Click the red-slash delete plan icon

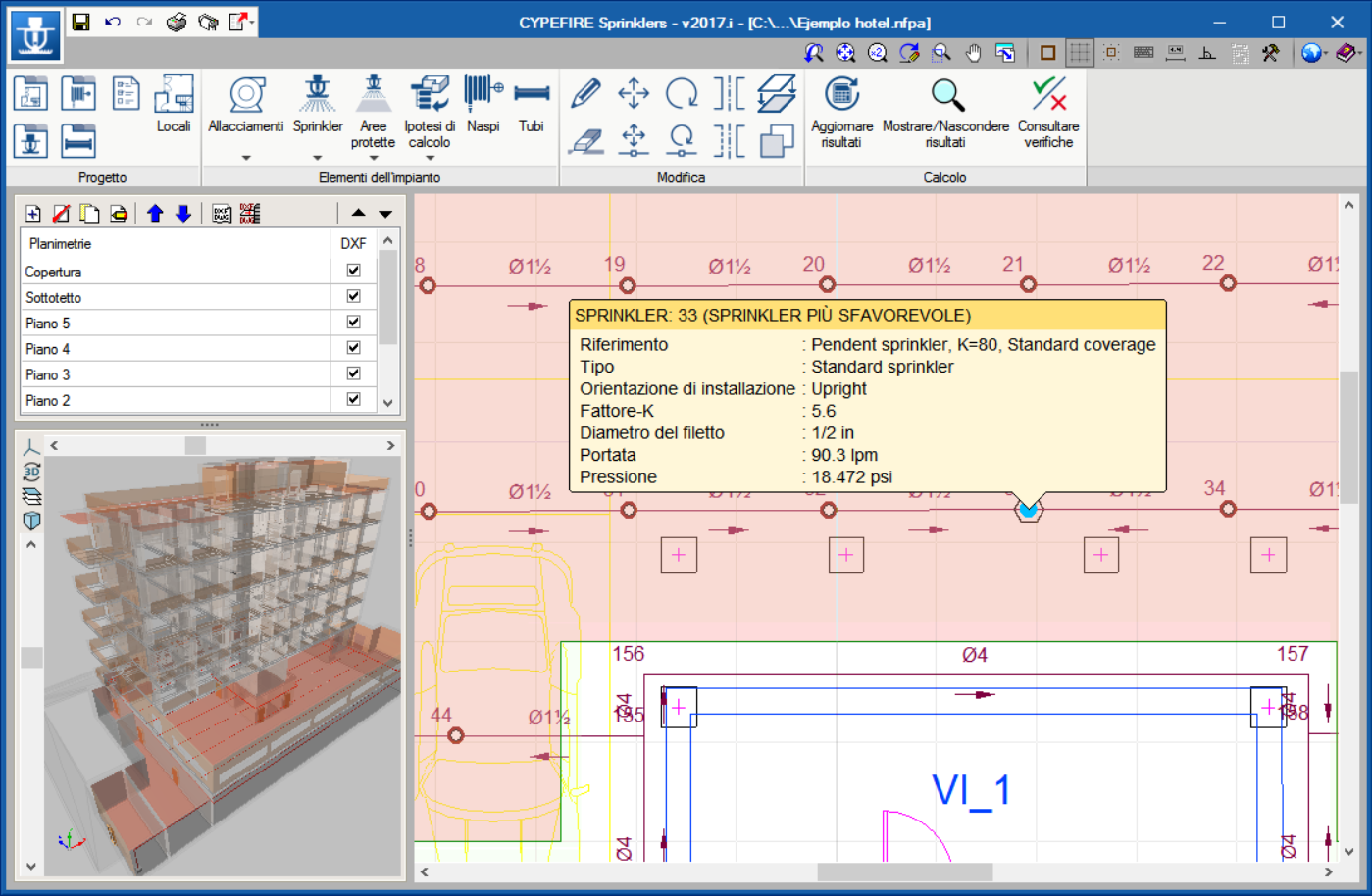[61, 213]
